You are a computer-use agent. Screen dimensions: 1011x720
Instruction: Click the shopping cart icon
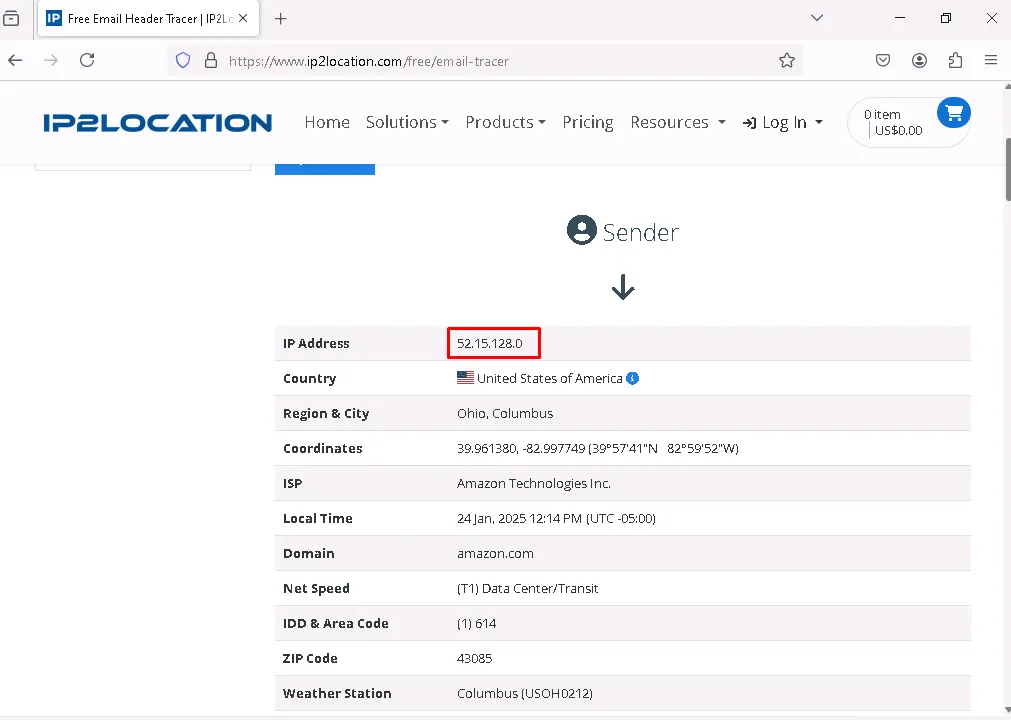point(953,112)
